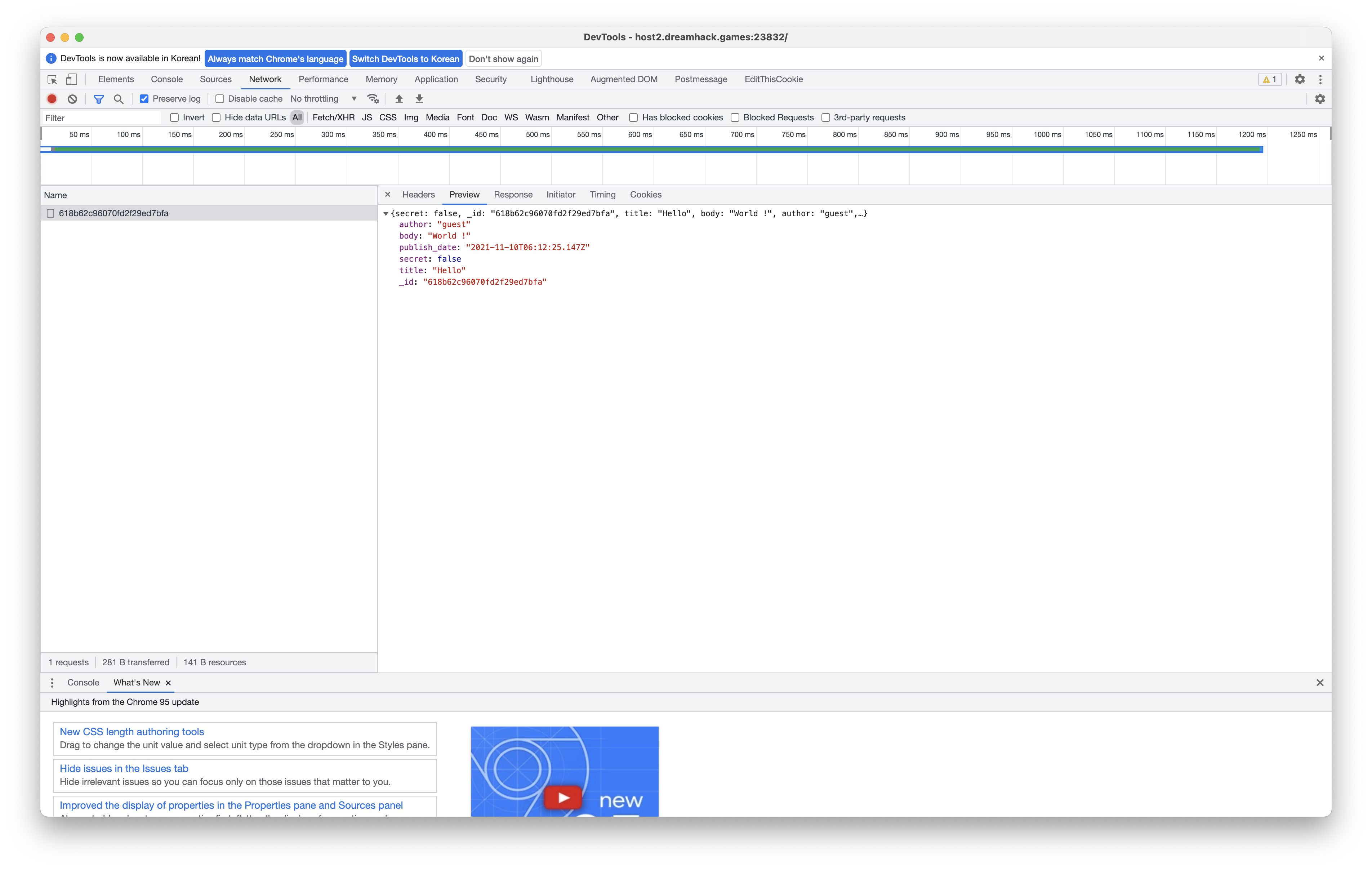This screenshot has width=1372, height=870.
Task: Check Hide data URLs option
Action: tap(216, 117)
